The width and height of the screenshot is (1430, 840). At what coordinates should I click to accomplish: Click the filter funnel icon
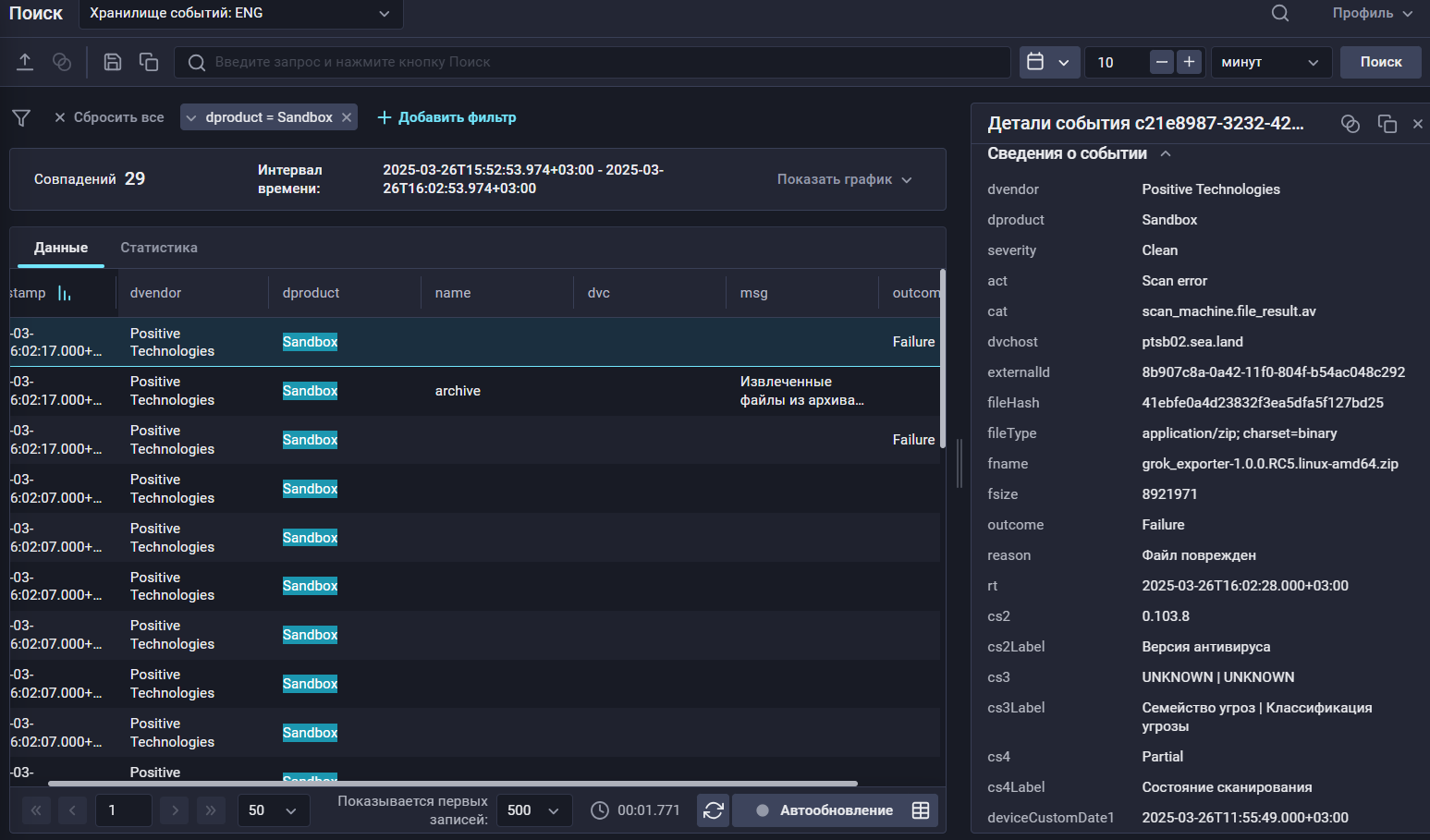coord(21,117)
